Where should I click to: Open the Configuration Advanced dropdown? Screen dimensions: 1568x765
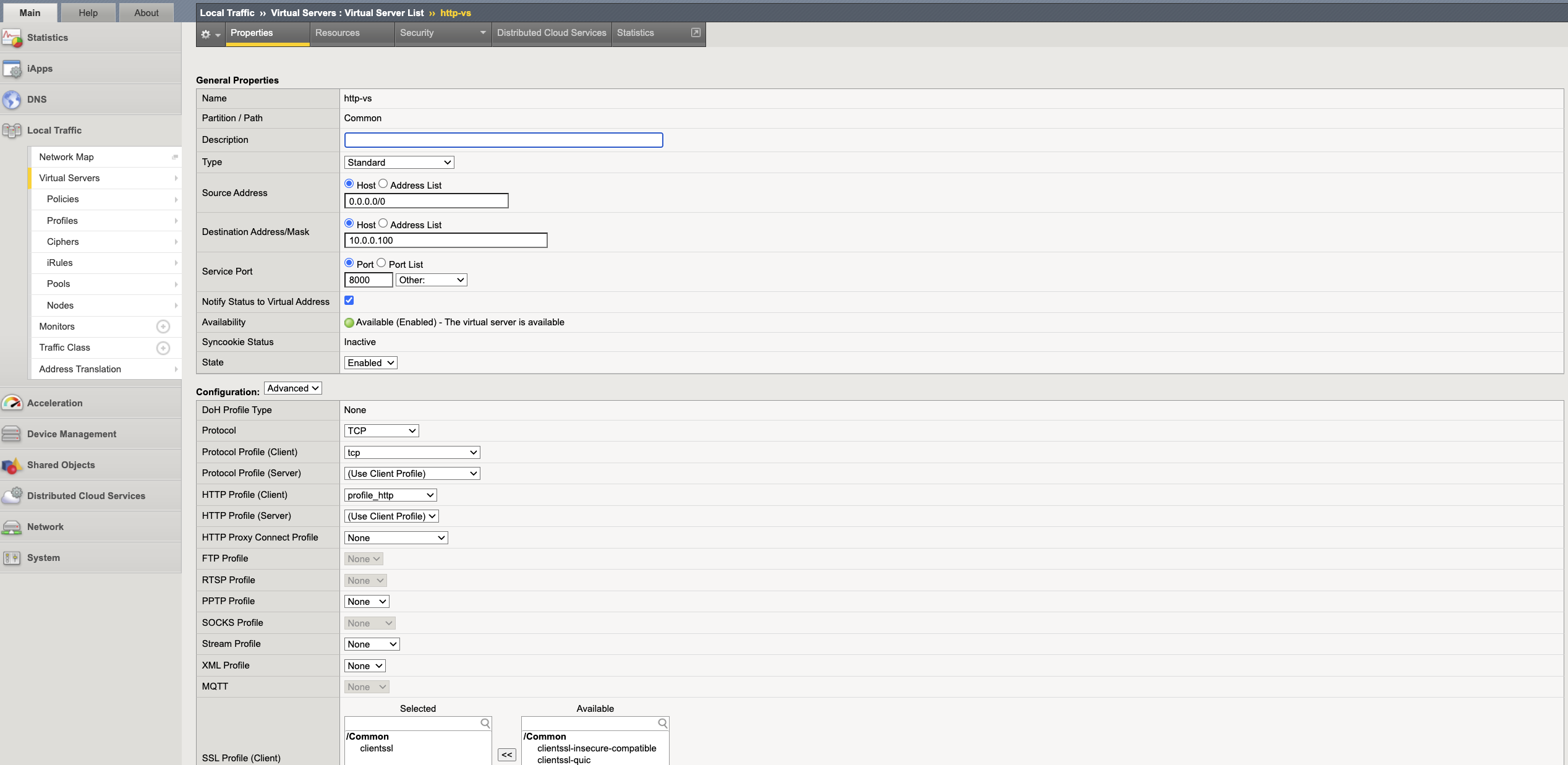293,388
